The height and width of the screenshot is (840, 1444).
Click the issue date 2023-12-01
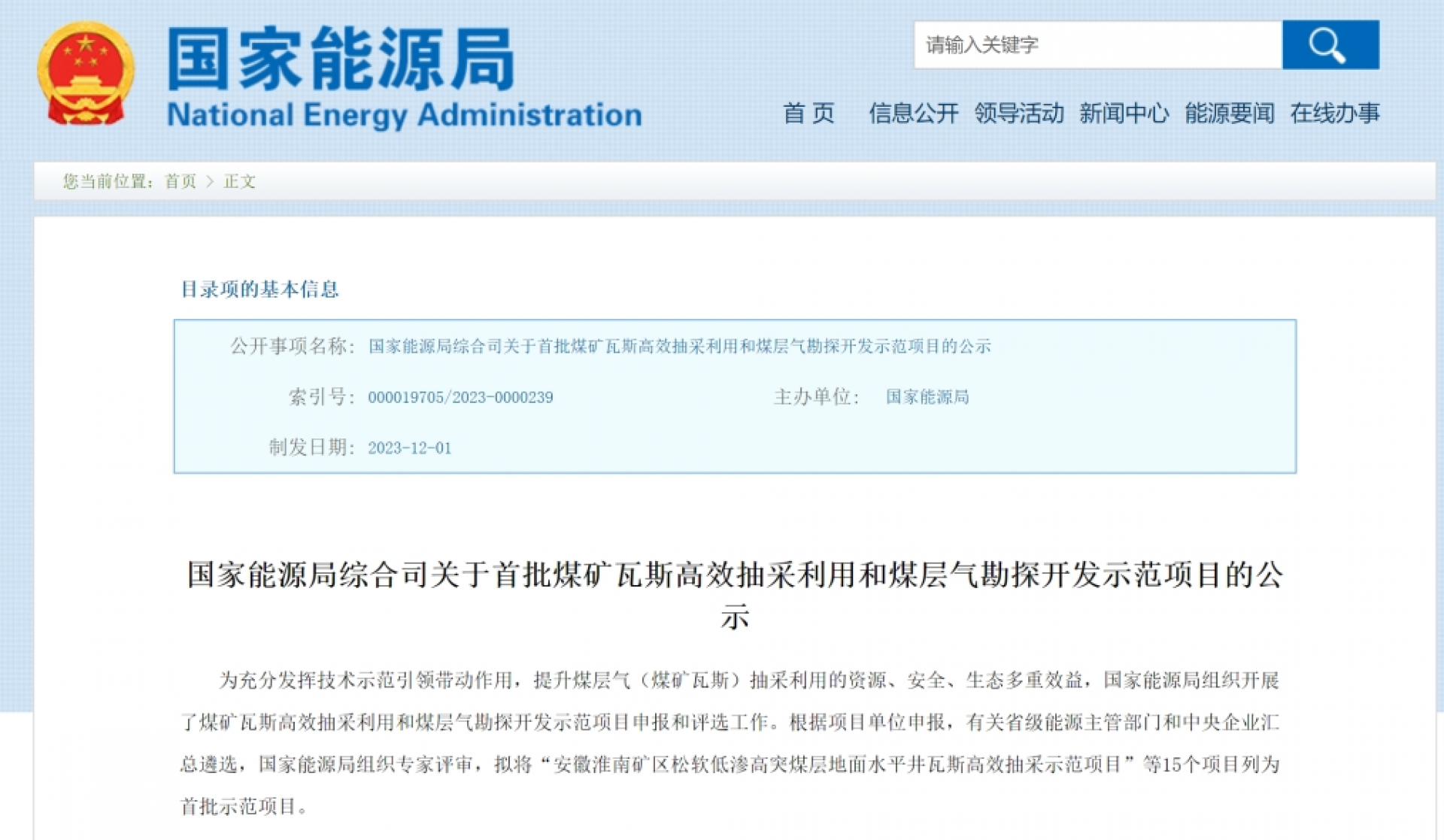(x=410, y=447)
